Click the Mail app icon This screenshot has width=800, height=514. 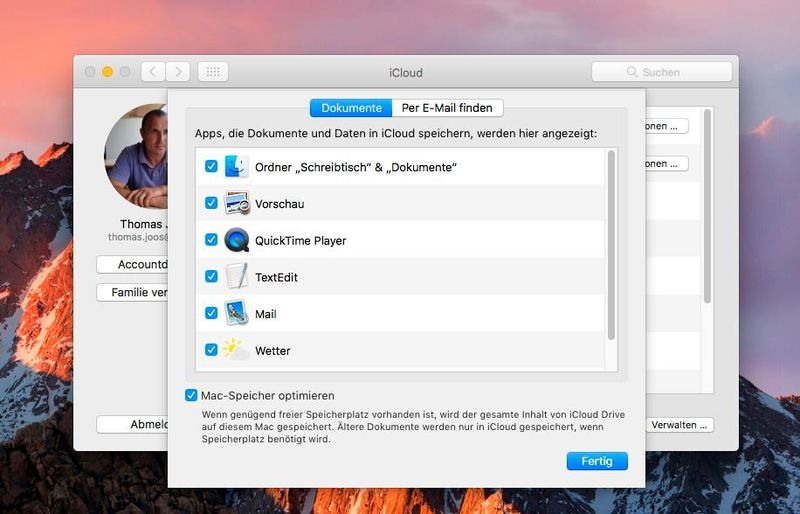pyautogui.click(x=237, y=313)
